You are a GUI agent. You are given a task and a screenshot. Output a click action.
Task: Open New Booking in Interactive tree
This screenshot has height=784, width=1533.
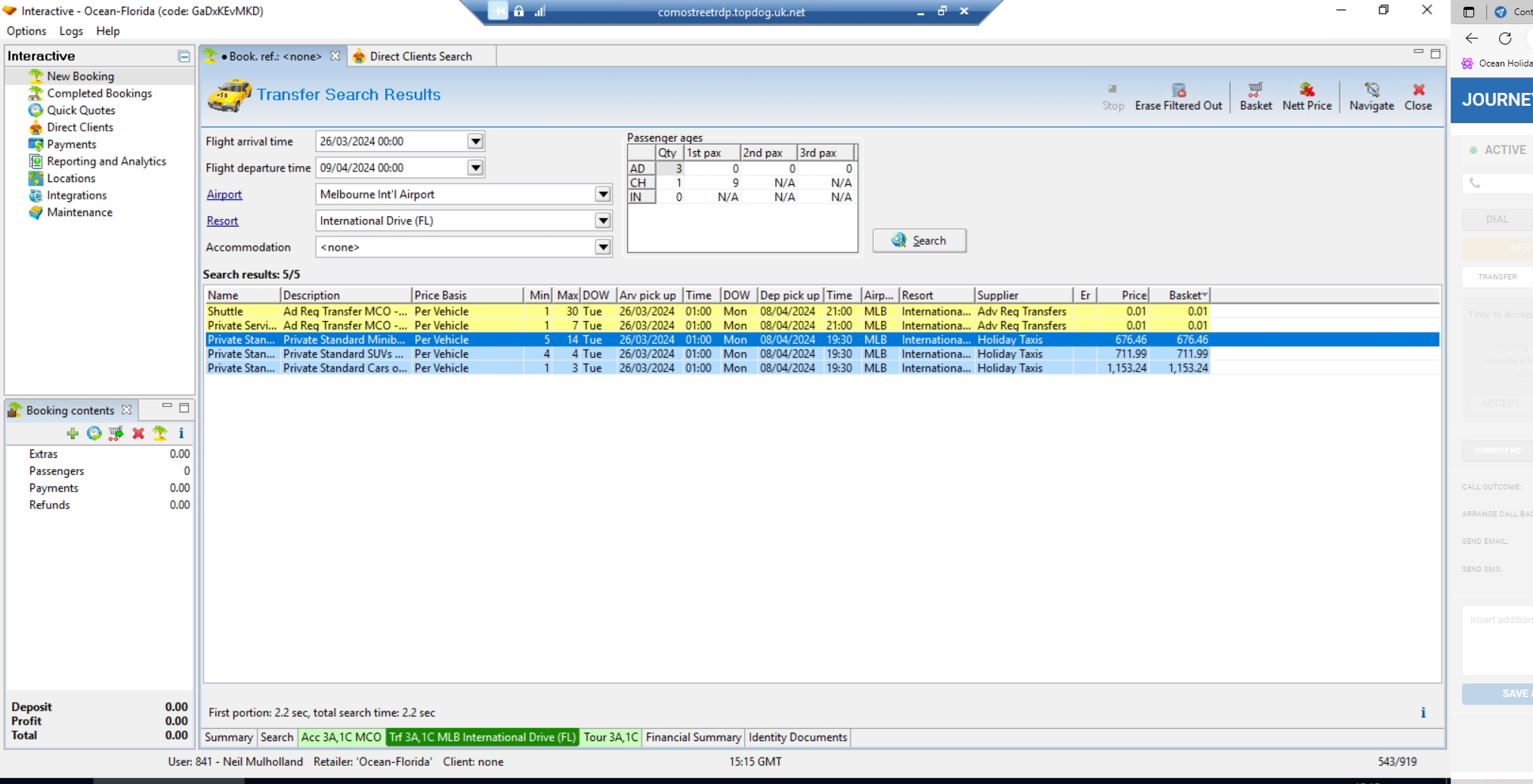tap(80, 76)
